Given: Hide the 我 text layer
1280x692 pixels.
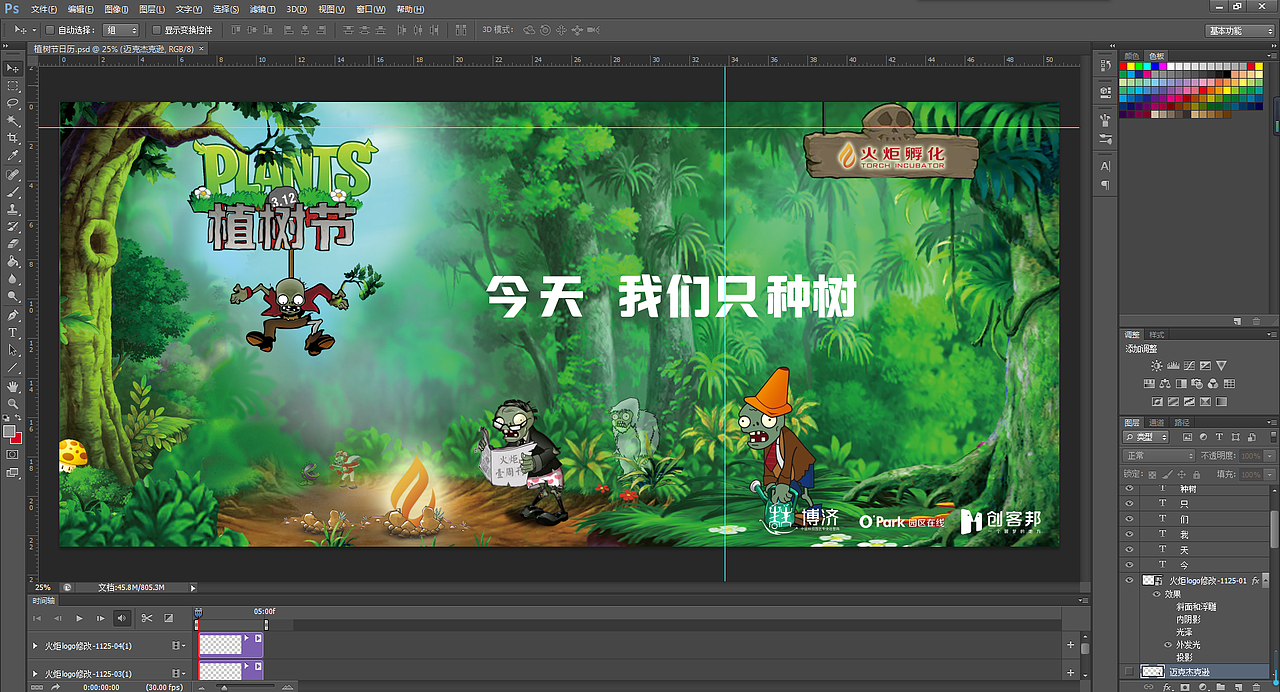Looking at the screenshot, I should point(1130,535).
